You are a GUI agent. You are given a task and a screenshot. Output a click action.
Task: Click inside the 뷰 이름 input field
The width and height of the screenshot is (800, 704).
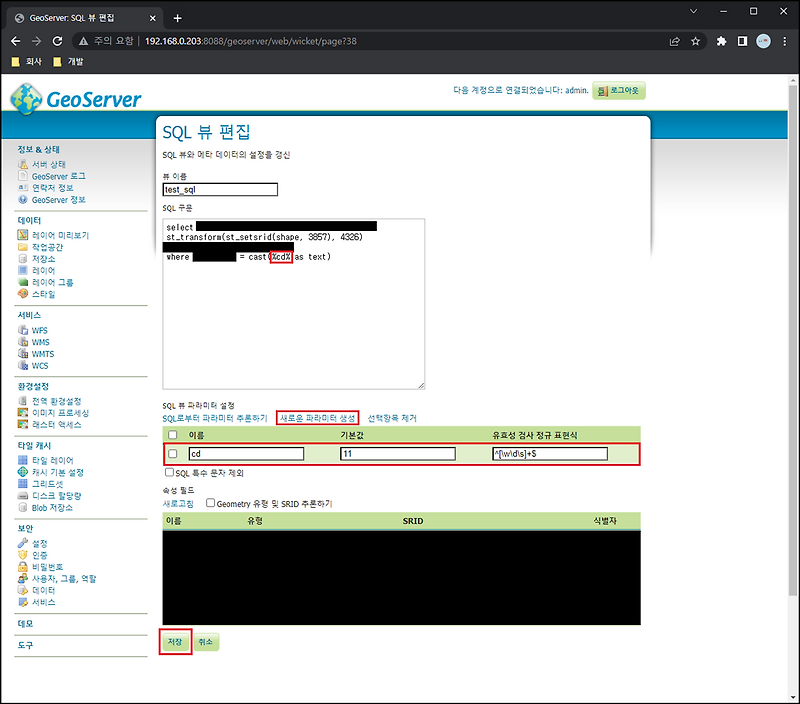point(219,189)
